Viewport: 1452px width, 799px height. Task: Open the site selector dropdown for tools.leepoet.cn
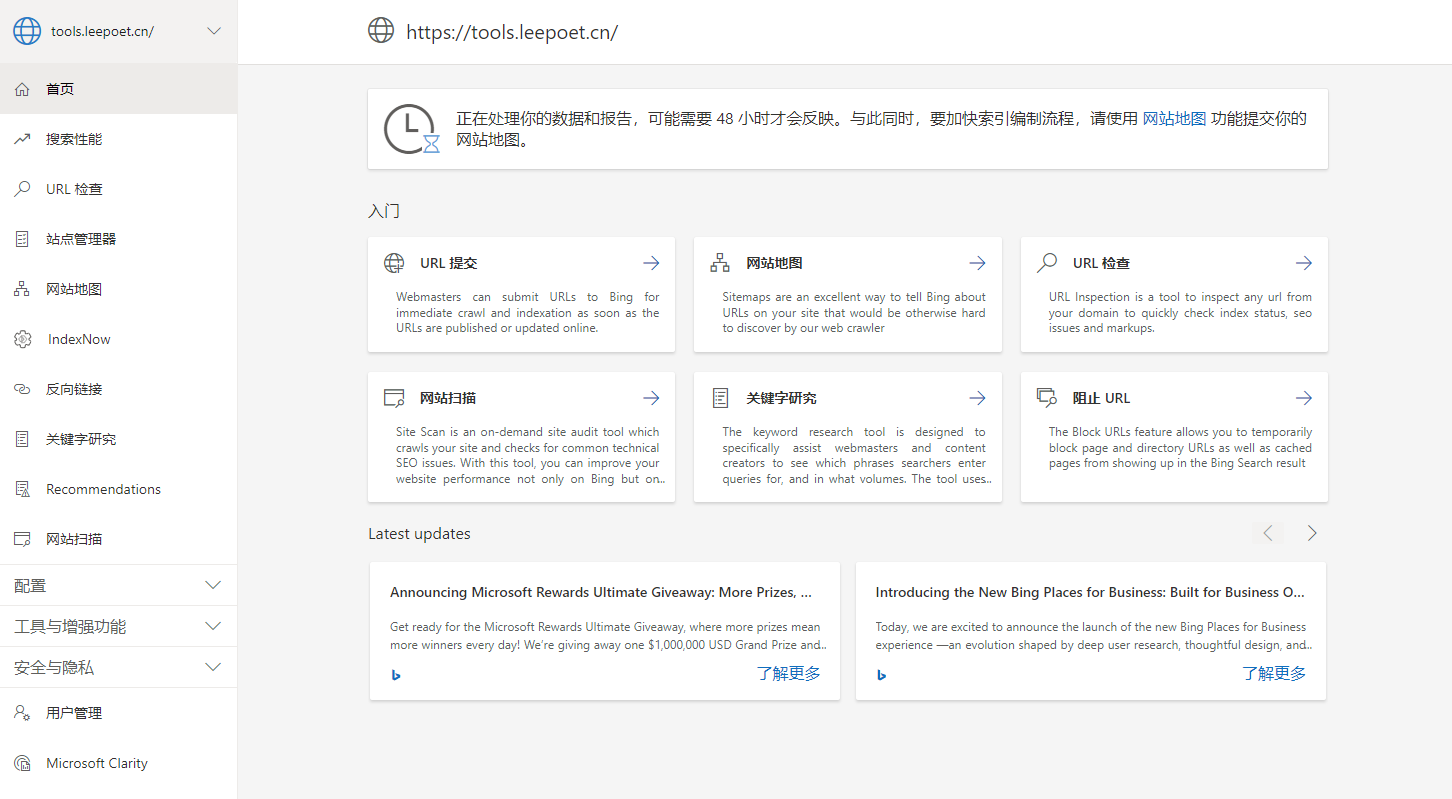pyautogui.click(x=213, y=31)
